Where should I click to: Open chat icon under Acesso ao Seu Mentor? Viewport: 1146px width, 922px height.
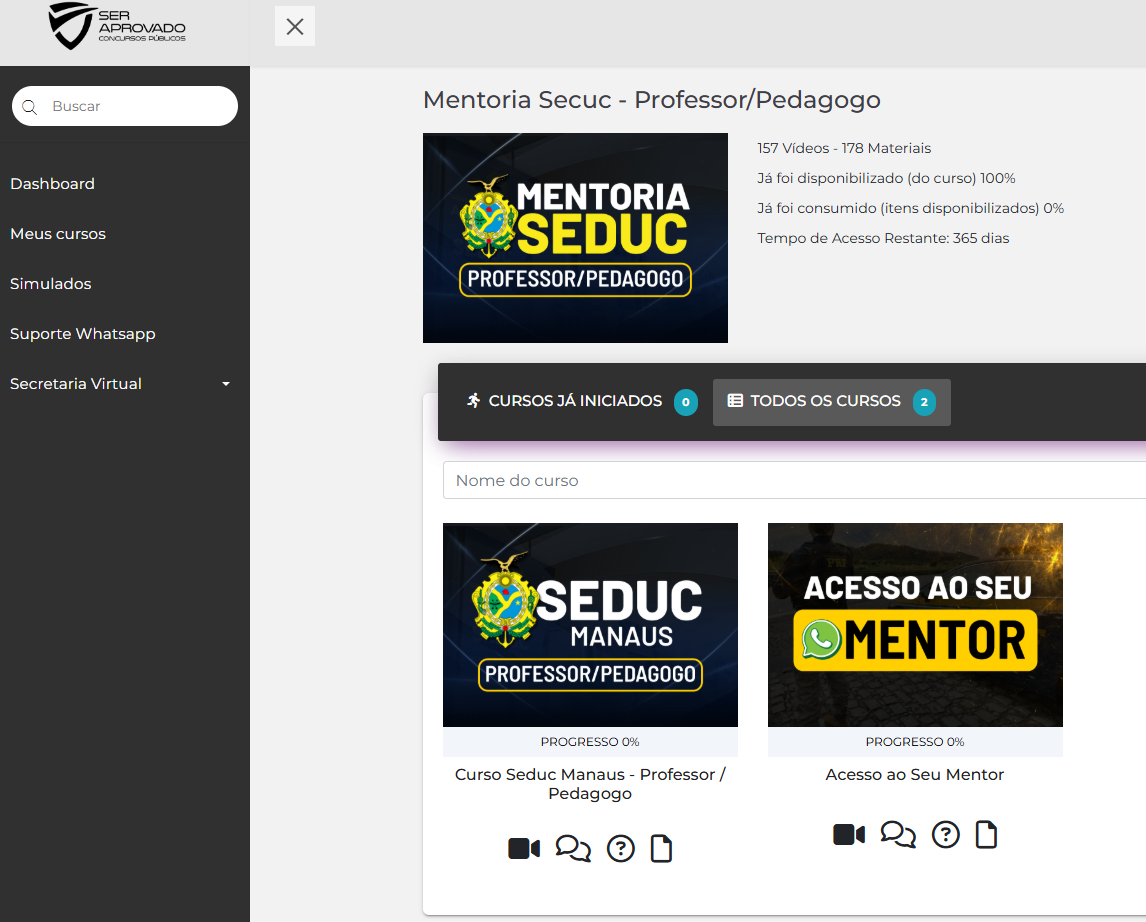pyautogui.click(x=898, y=834)
